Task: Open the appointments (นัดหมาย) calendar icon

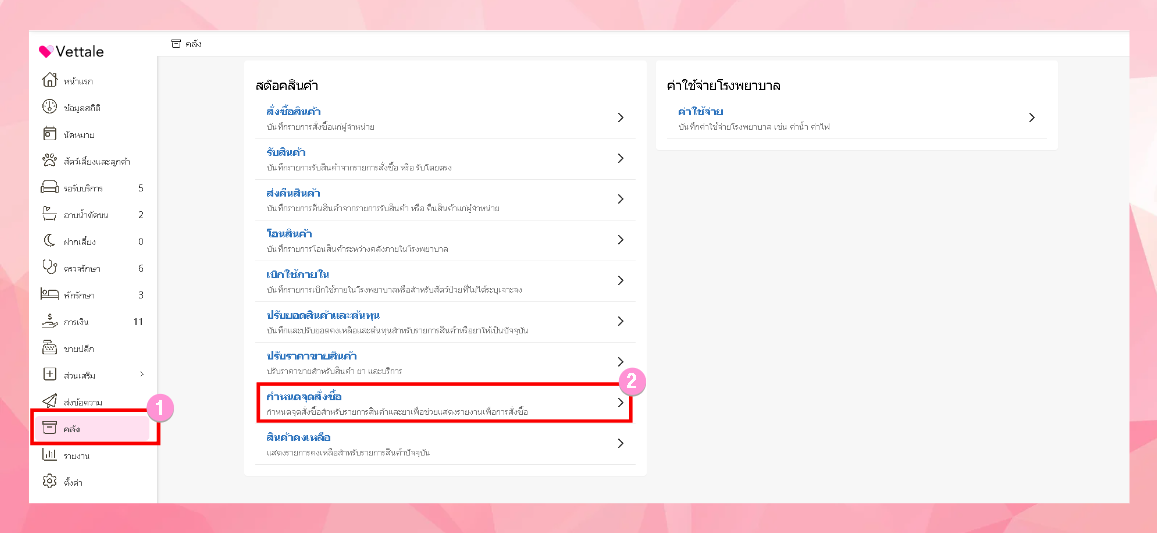Action: (49, 134)
